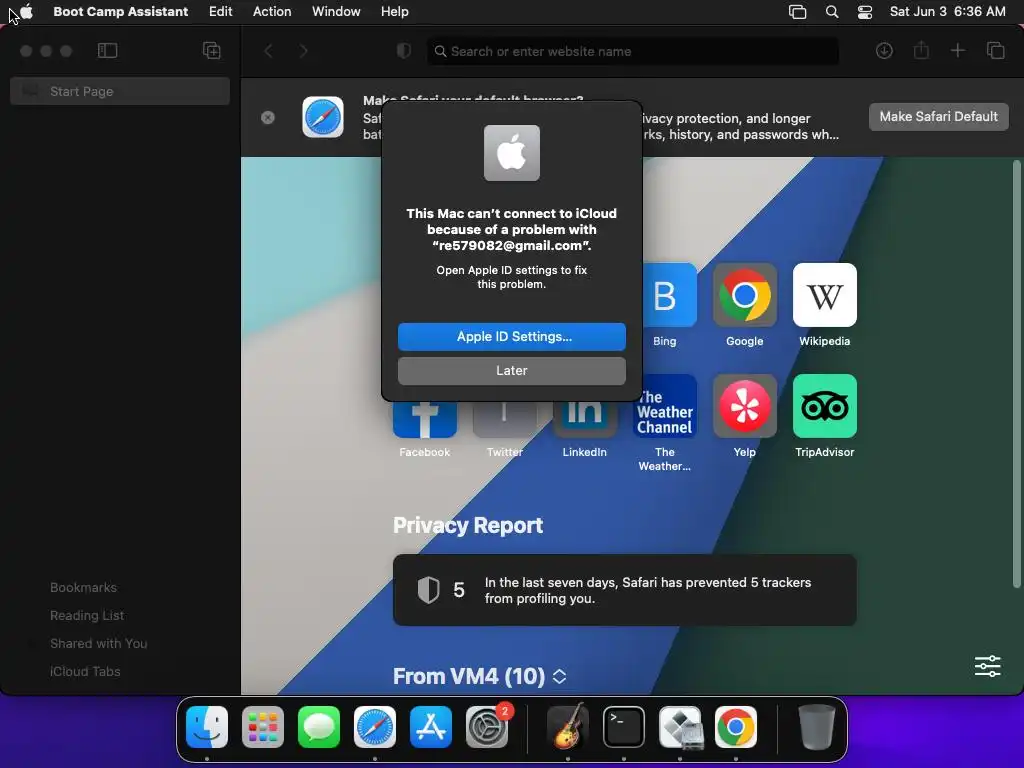Click Make Safari Default button
The image size is (1024, 768).
click(938, 117)
